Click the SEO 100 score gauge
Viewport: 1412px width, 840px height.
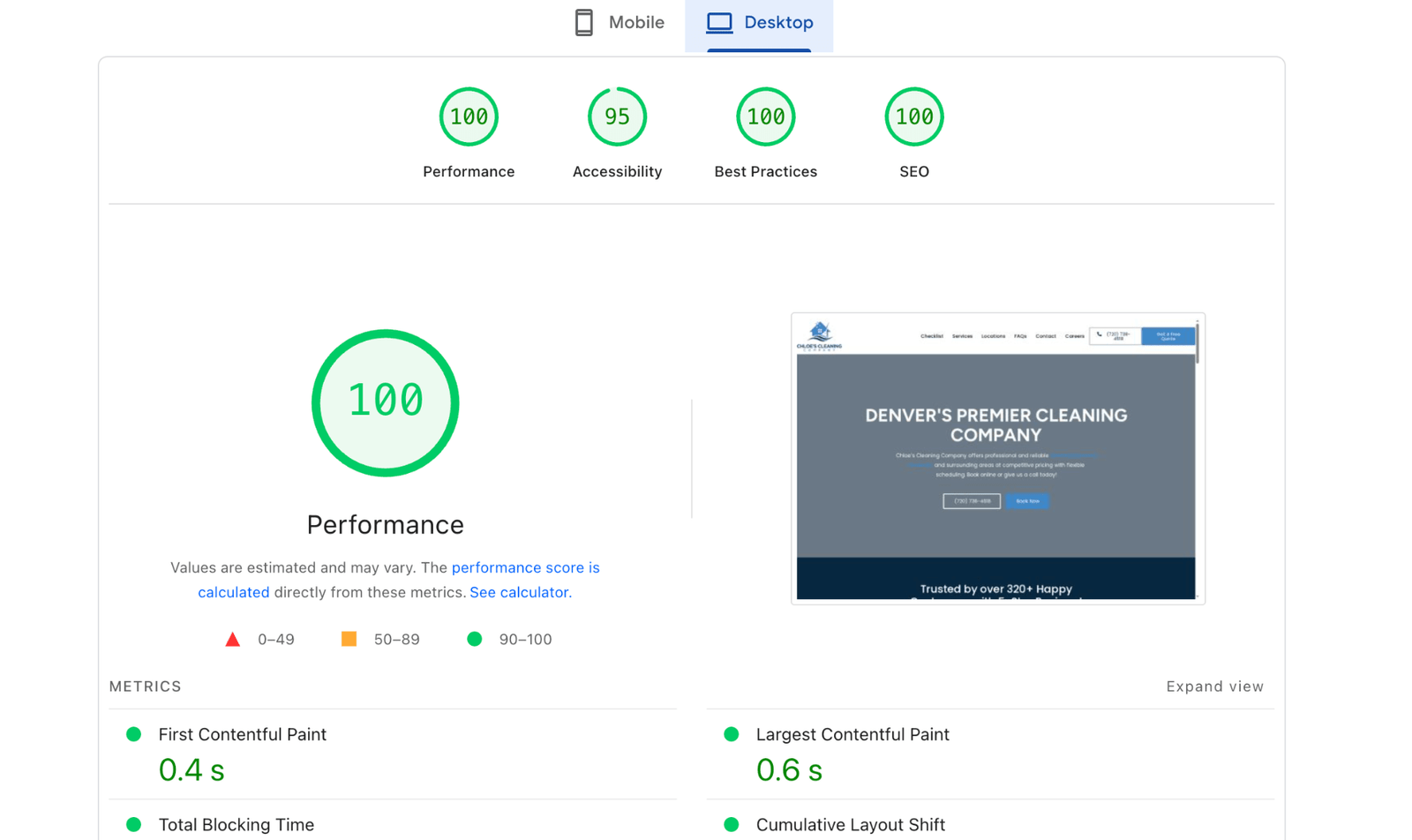(x=913, y=117)
